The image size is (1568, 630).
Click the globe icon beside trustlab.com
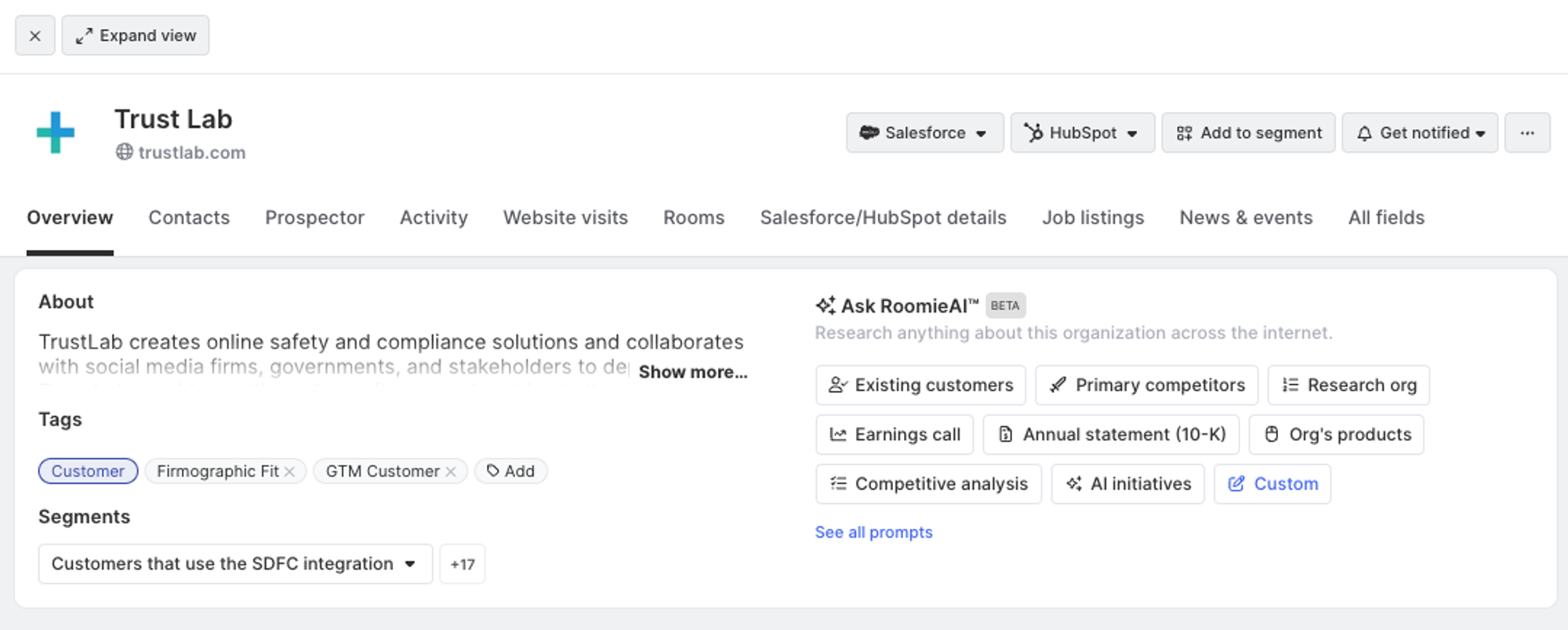[124, 152]
